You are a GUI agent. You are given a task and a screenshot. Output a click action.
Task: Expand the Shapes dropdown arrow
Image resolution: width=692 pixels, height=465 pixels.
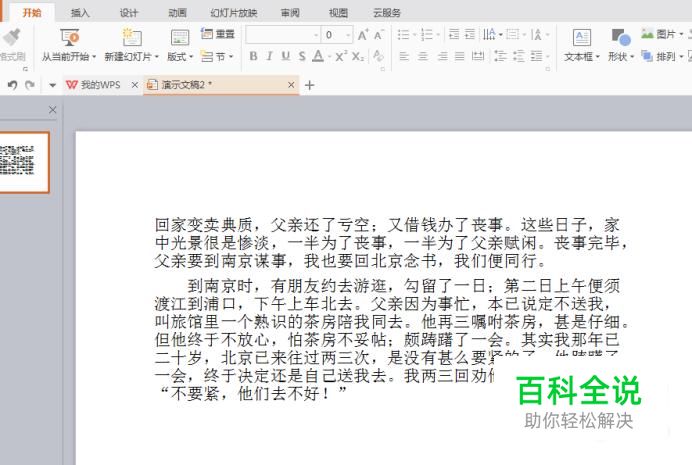(632, 57)
